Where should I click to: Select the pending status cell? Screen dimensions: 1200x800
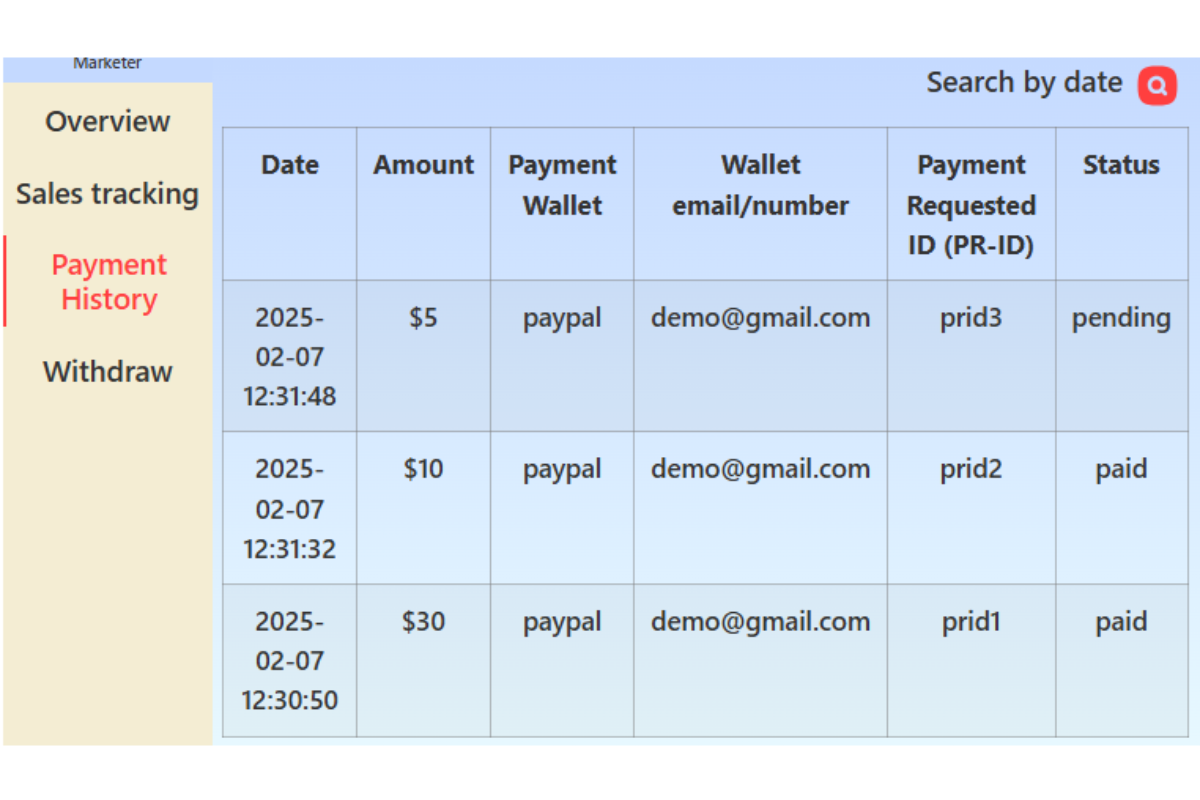coord(1121,318)
